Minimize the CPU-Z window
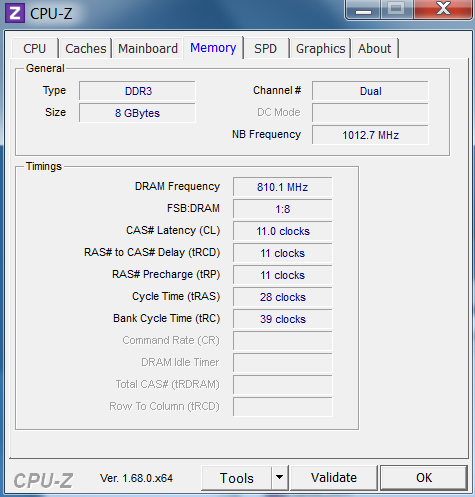Viewport: 475px width, 497px height. tap(363, 10)
